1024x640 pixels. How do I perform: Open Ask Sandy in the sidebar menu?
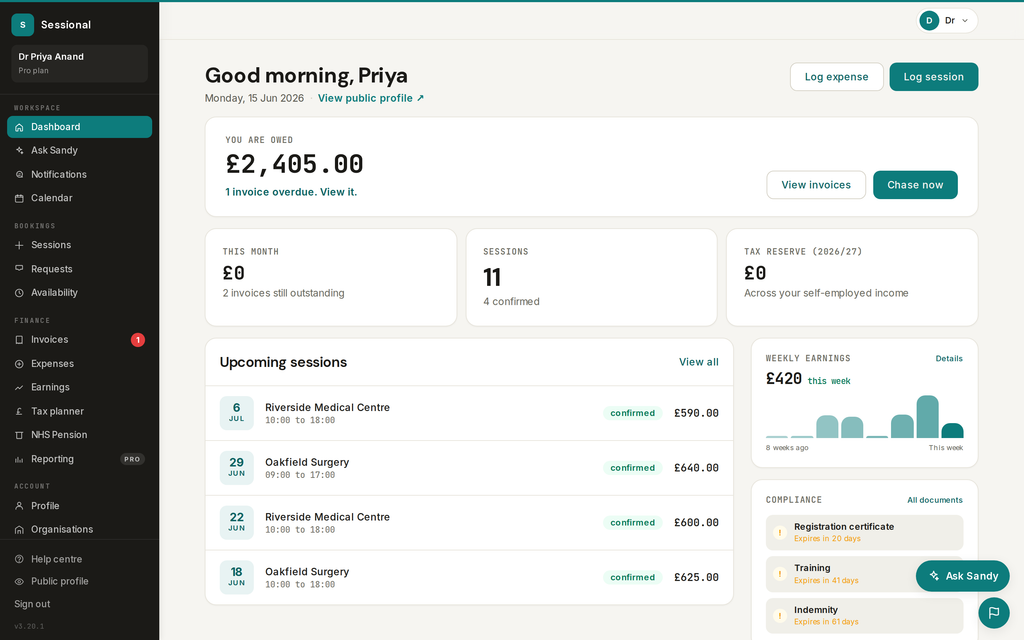pos(80,151)
